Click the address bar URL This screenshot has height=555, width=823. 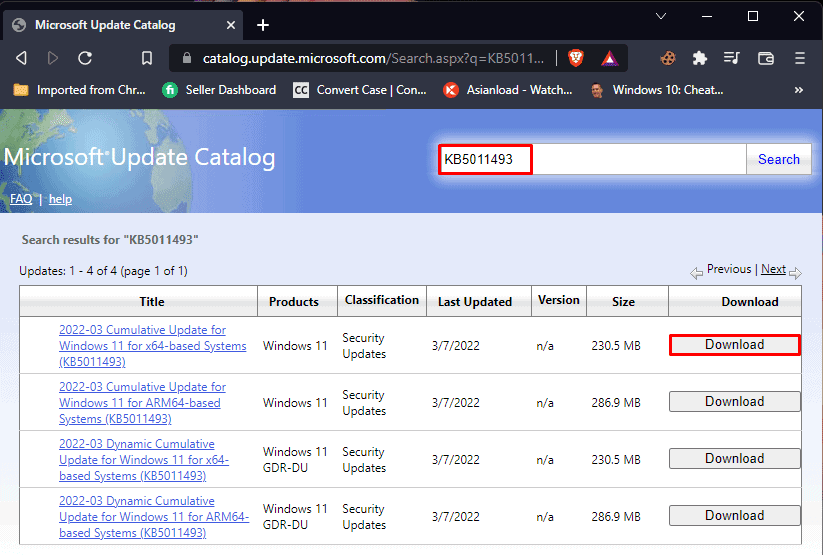point(373,58)
